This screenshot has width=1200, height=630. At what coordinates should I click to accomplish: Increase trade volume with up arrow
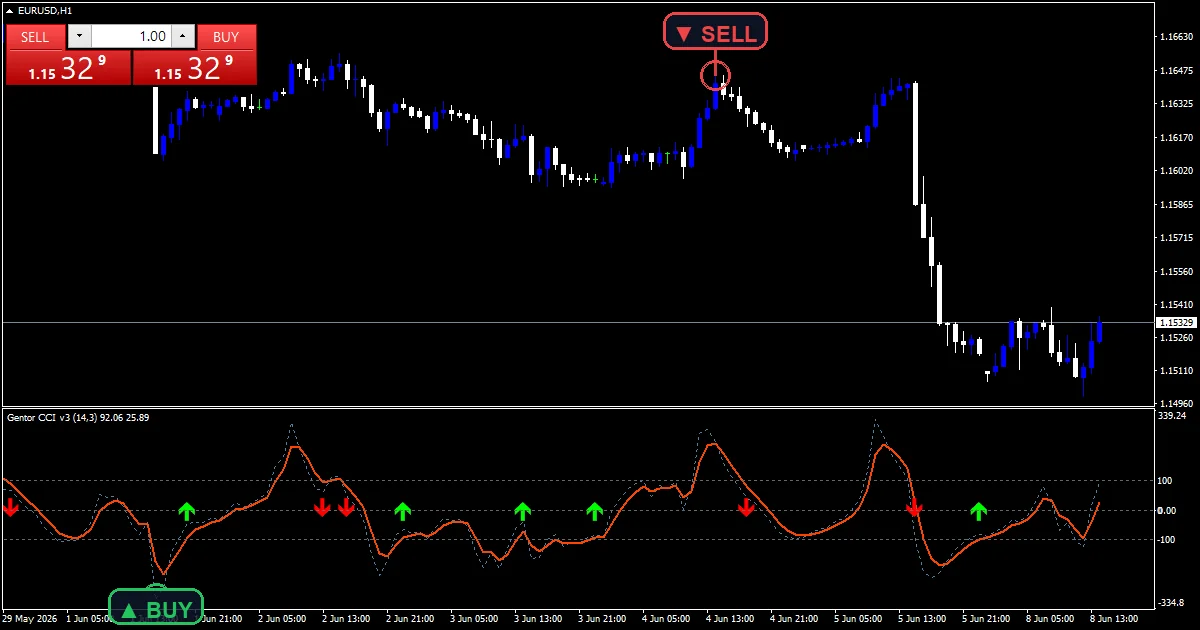pos(183,37)
